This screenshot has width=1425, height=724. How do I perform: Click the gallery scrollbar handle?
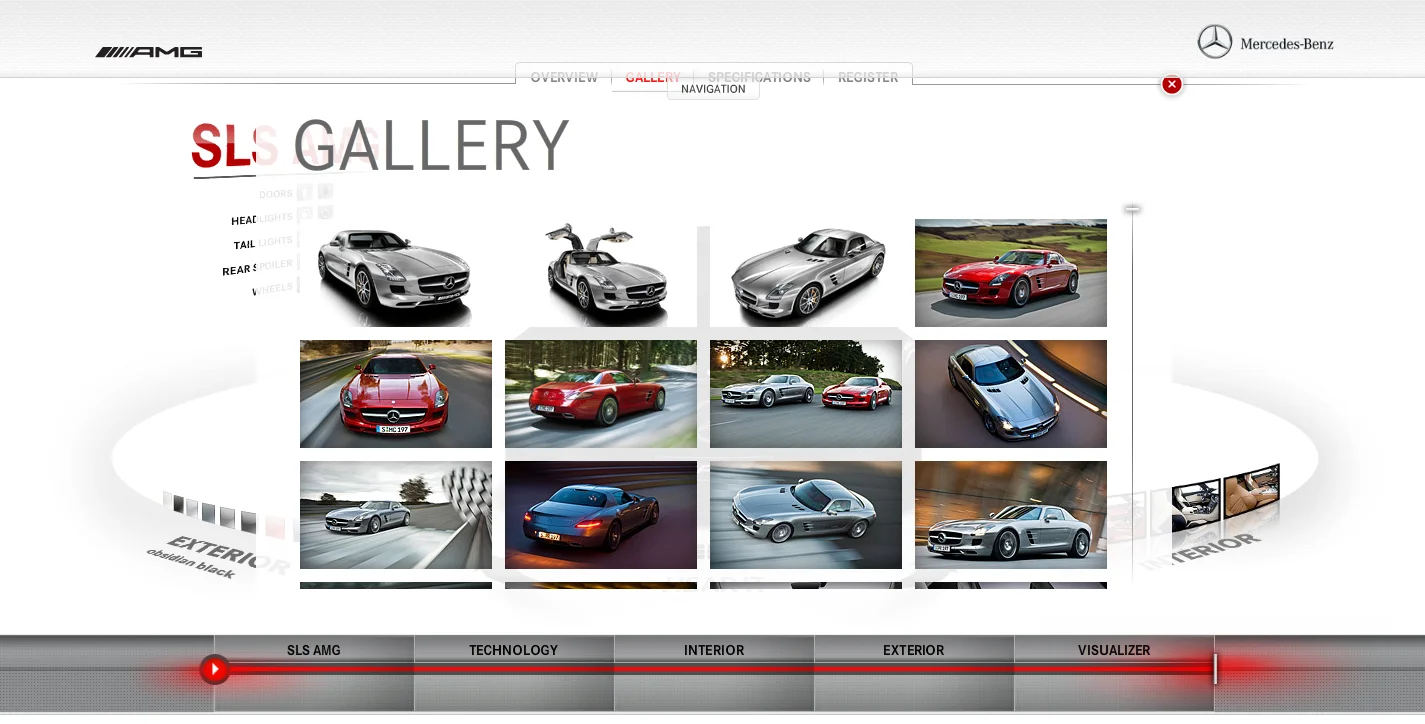tap(1132, 209)
